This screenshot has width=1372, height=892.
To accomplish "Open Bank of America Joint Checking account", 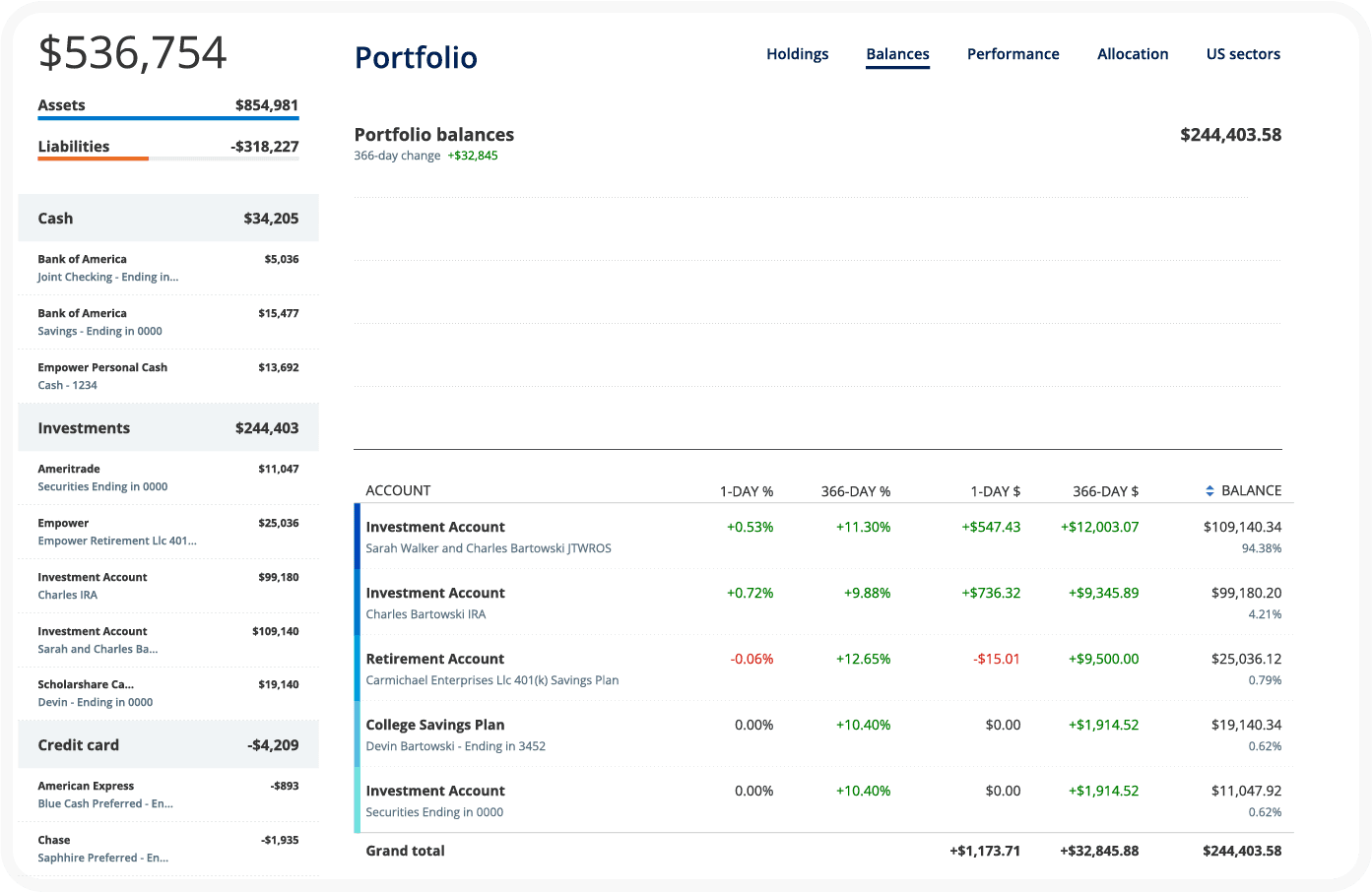I will coord(168,268).
